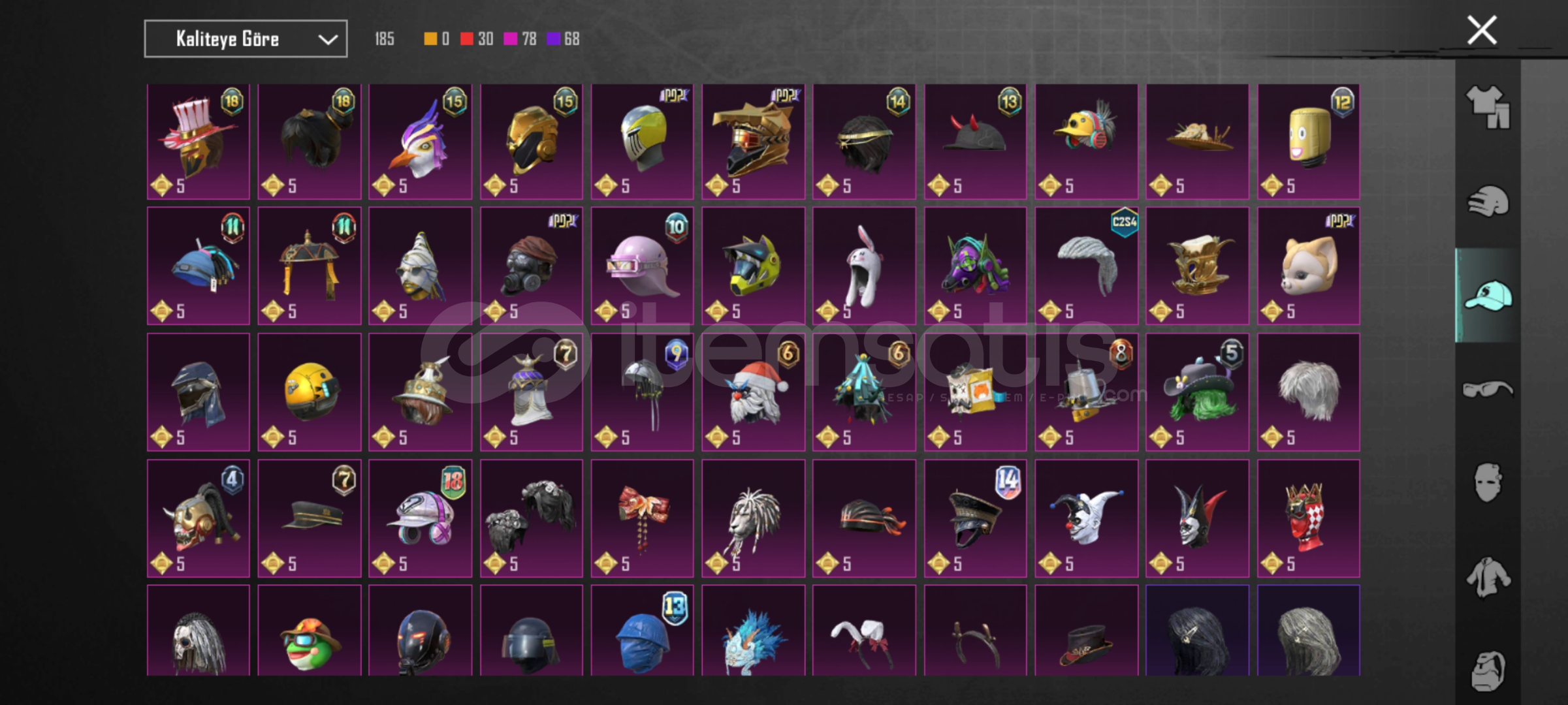Pick the white jester clown mask item

pyautogui.click(x=1086, y=518)
